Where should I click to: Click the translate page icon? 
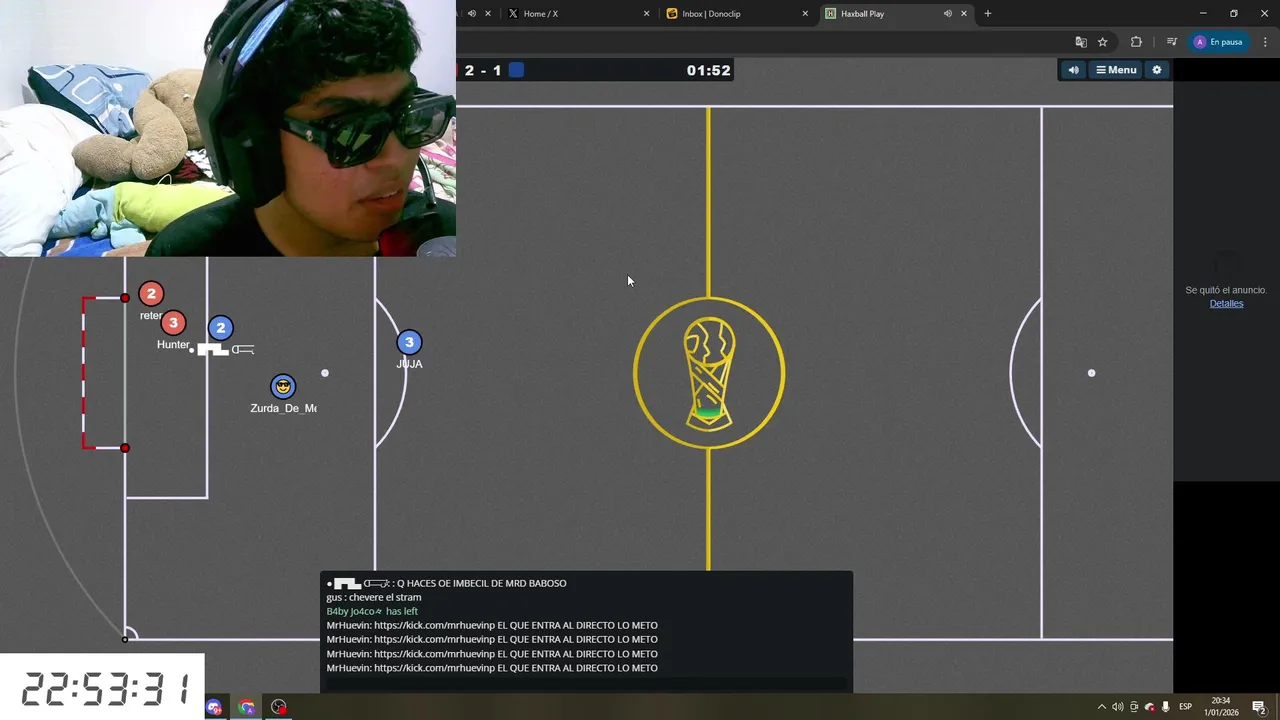[1081, 42]
